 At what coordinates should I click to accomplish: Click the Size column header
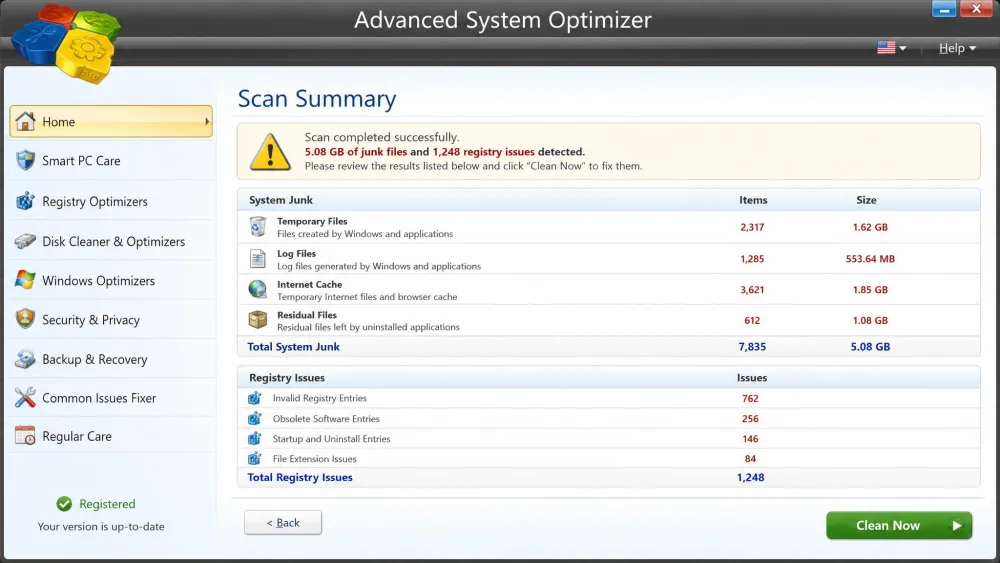click(x=866, y=200)
